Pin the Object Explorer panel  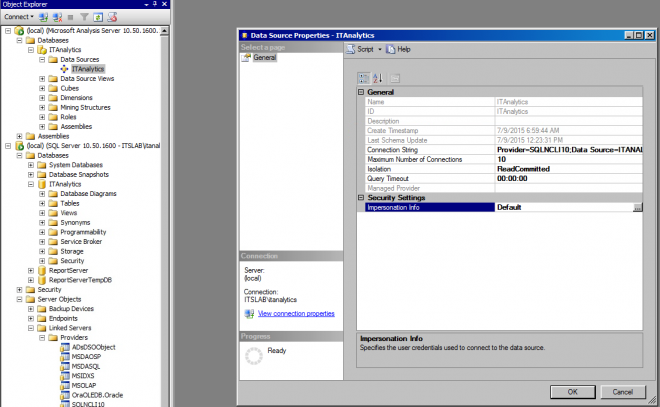coord(155,4)
